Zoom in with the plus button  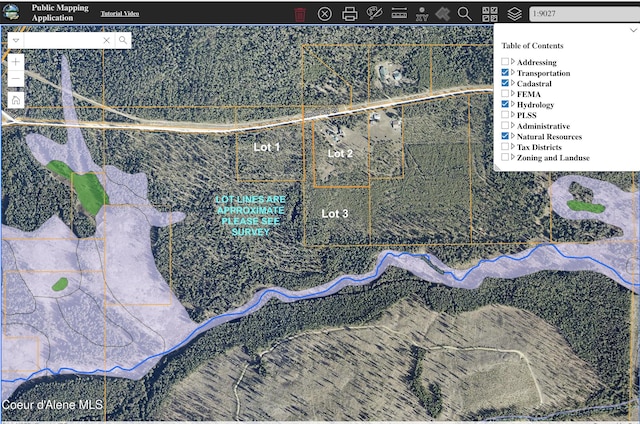point(16,62)
